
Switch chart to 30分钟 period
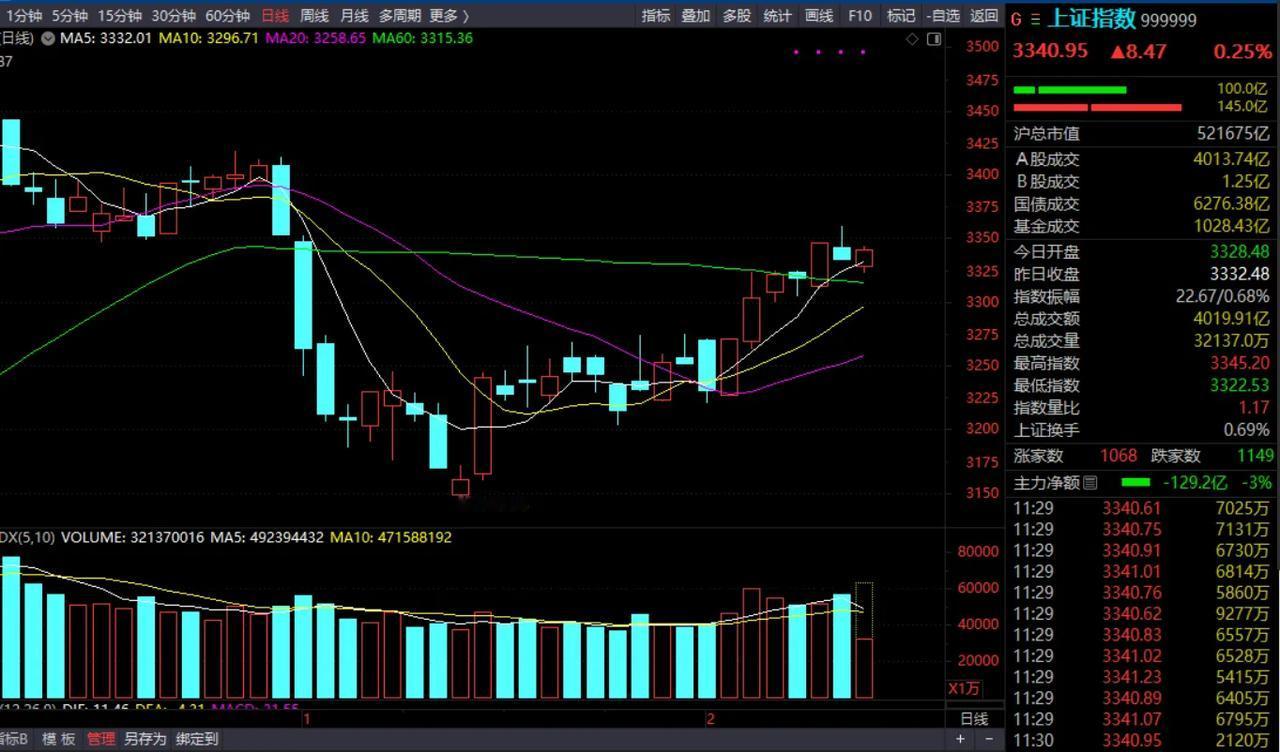tap(173, 16)
